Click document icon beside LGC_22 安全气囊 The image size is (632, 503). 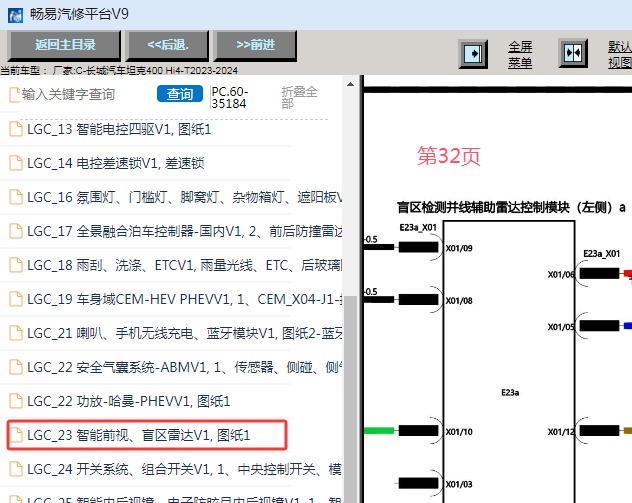click(x=16, y=367)
